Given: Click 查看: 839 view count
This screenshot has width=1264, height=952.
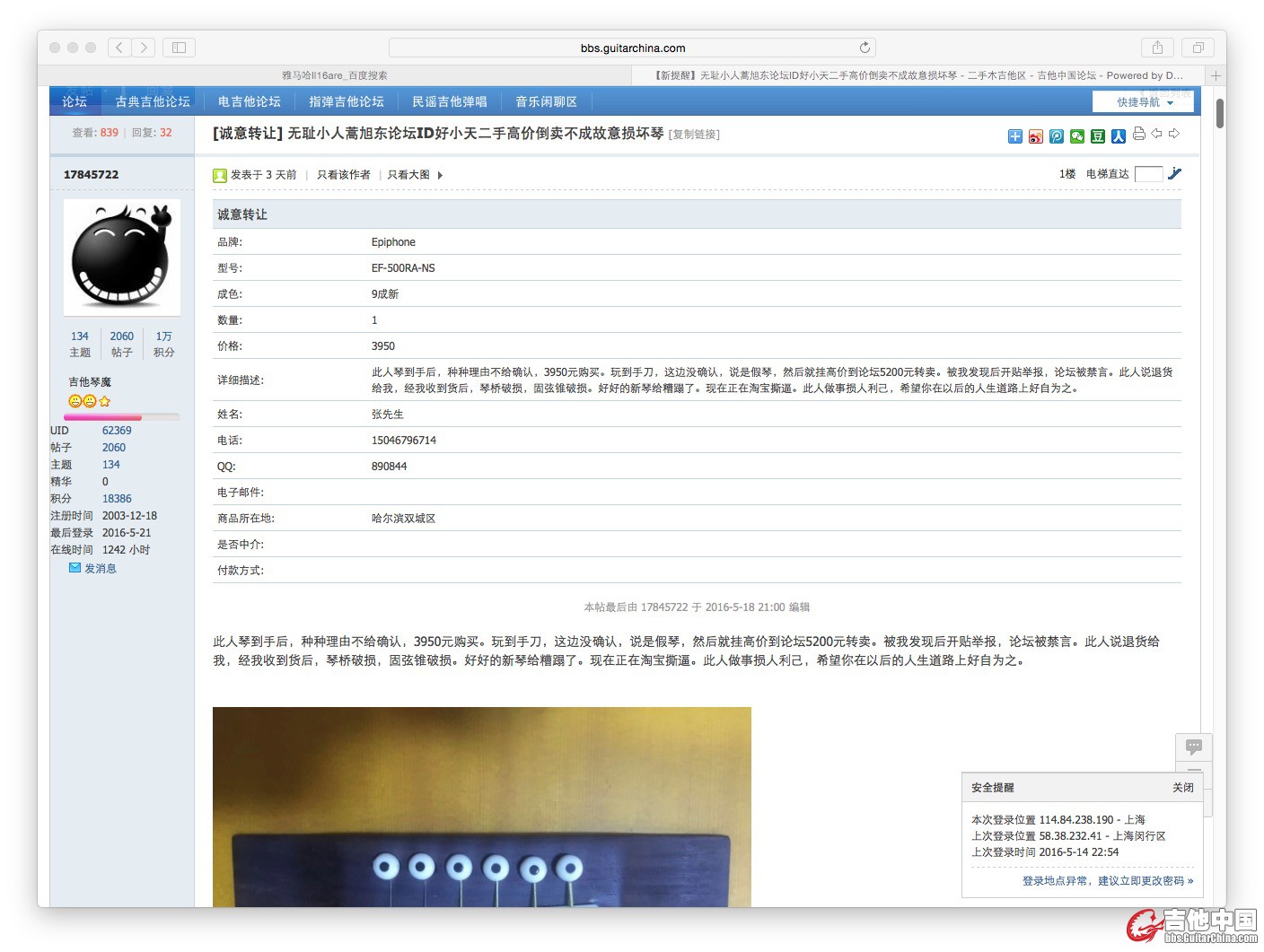Looking at the screenshot, I should (x=95, y=133).
